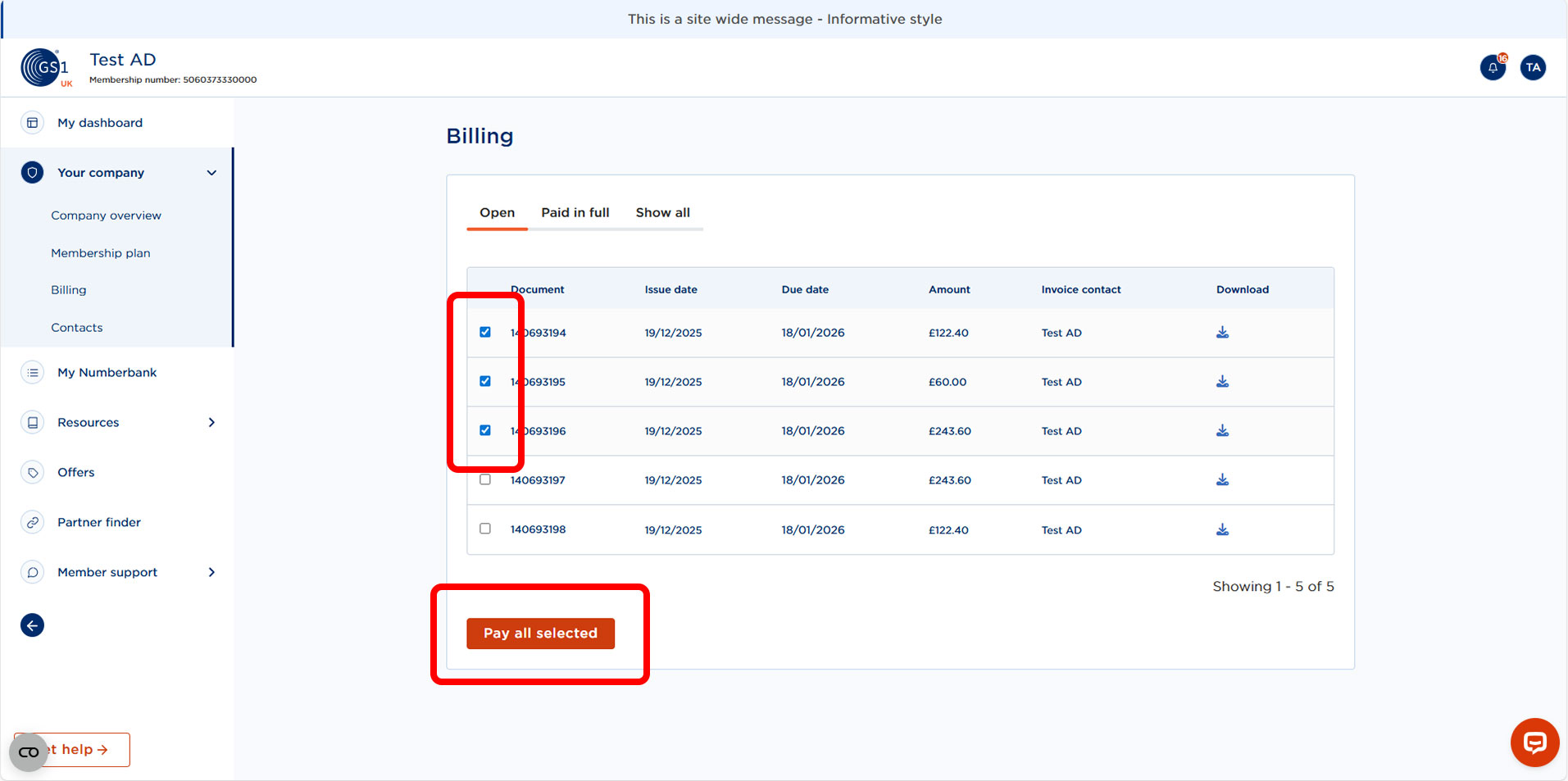This screenshot has height=781, width=1568.
Task: Download invoice 140693194
Action: [x=1222, y=332]
